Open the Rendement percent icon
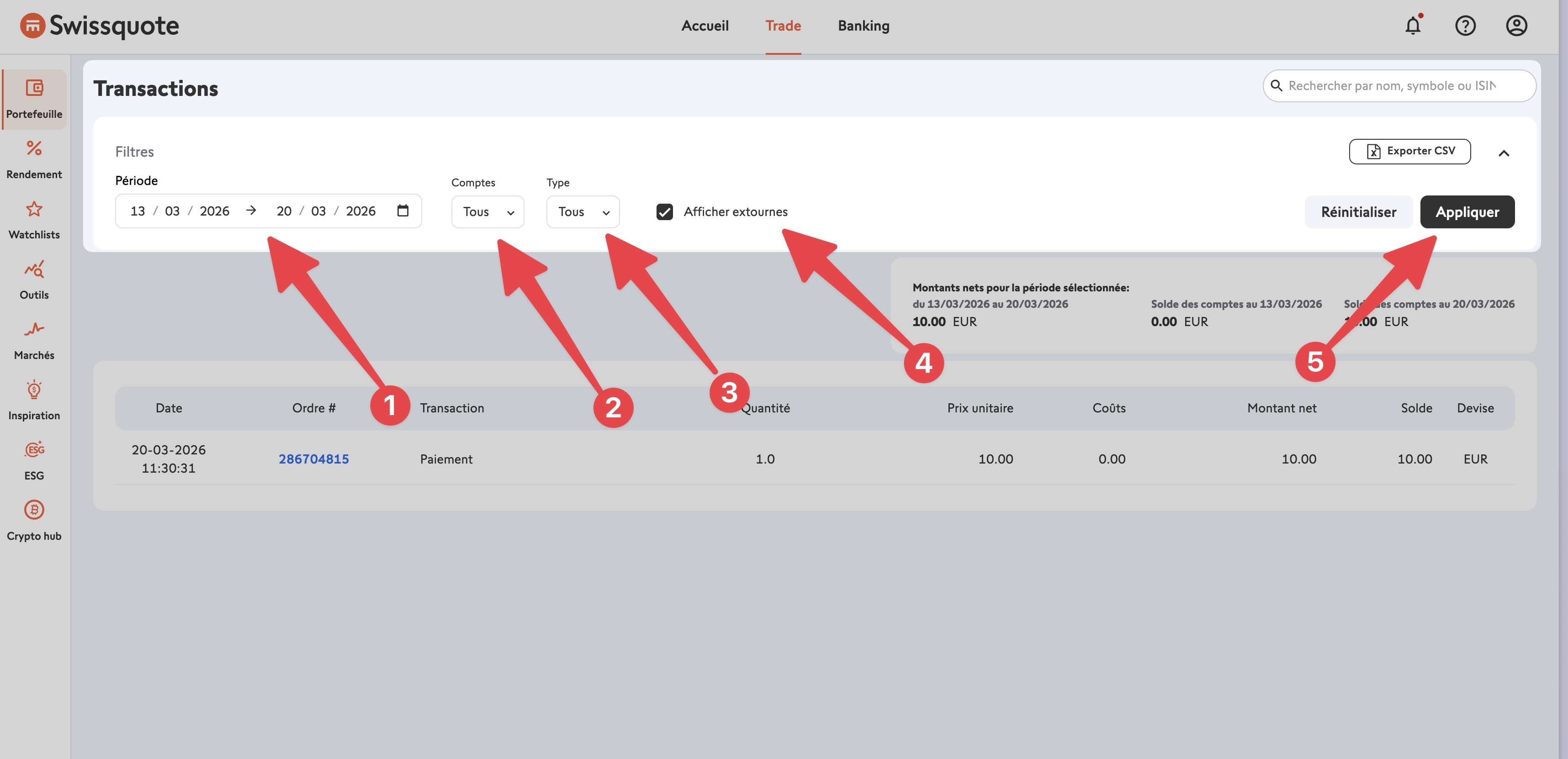Viewport: 1568px width, 759px height. [x=34, y=148]
